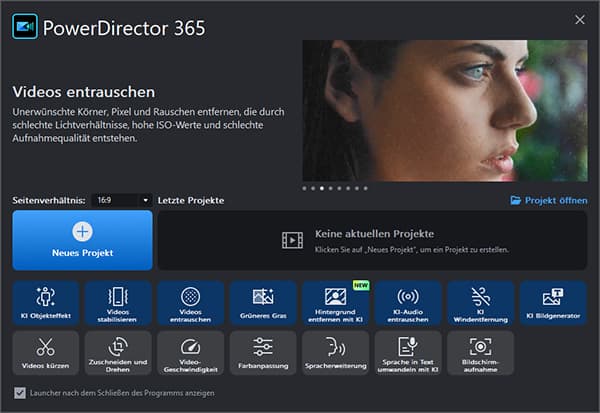Launch Videos stabilisieren tool
This screenshot has width=600, height=413.
point(118,303)
